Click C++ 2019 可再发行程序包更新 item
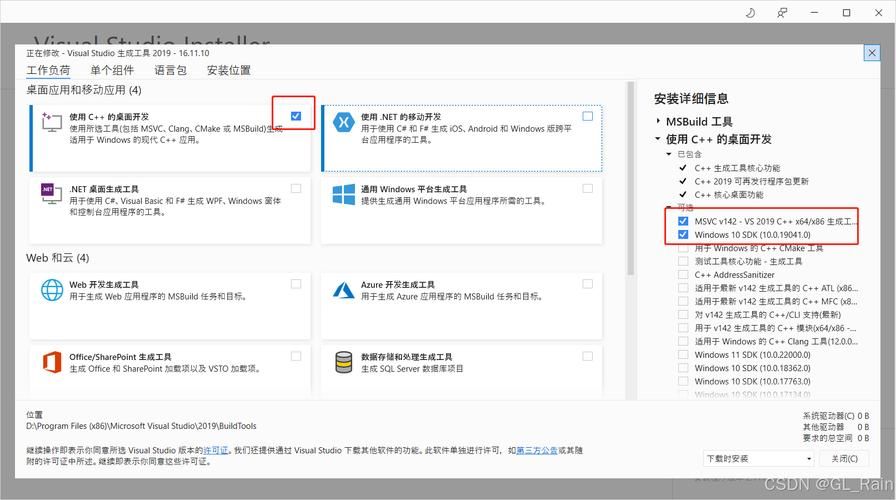This screenshot has width=896, height=500. 751,181
